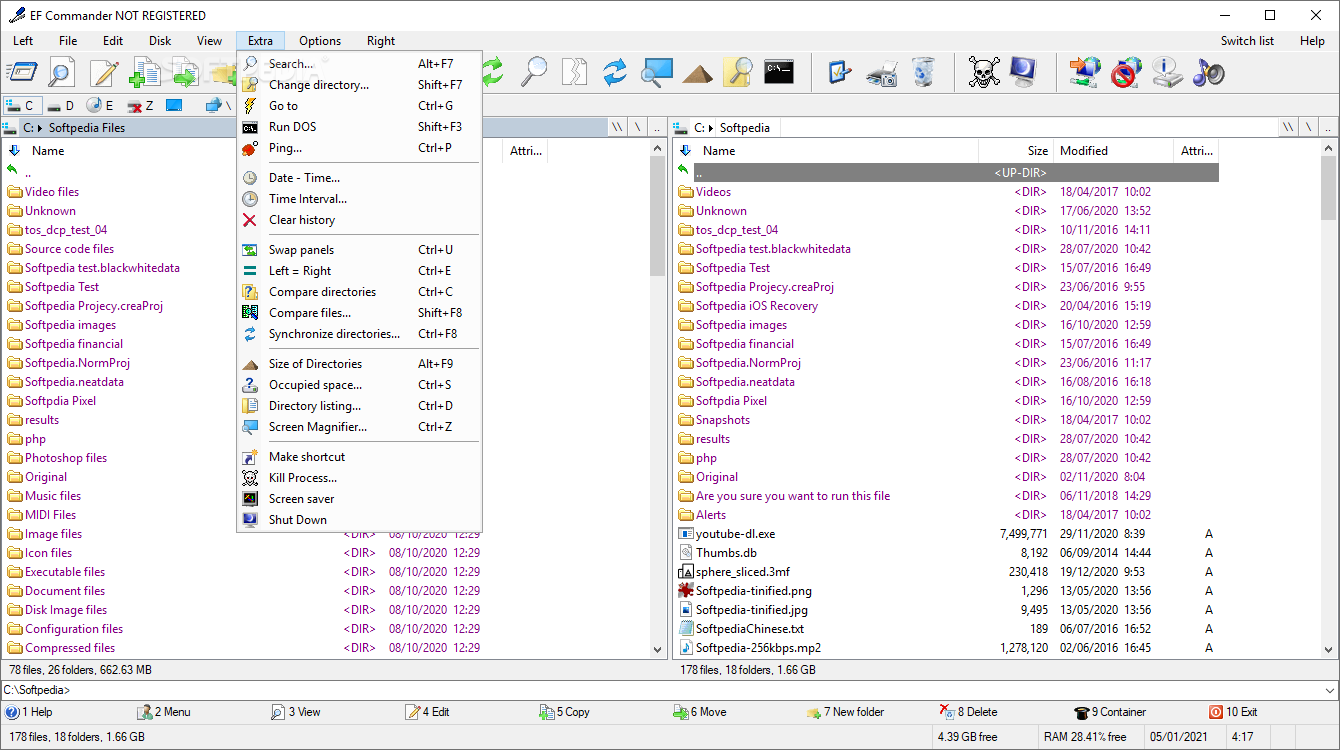Select the Photoshop files folder in the left panel
Image resolution: width=1340 pixels, height=750 pixels.
[66, 458]
